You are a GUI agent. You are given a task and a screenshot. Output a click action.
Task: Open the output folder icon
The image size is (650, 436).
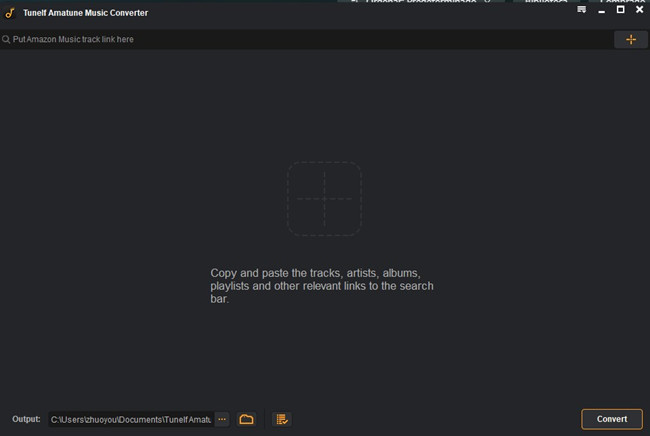tap(246, 419)
